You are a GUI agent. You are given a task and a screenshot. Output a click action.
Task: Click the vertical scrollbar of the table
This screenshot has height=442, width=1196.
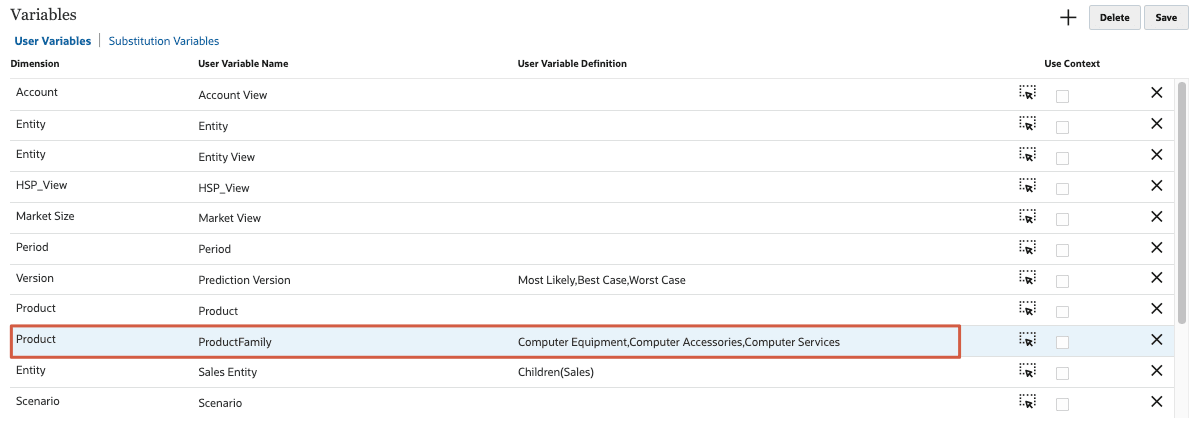(x=1183, y=200)
